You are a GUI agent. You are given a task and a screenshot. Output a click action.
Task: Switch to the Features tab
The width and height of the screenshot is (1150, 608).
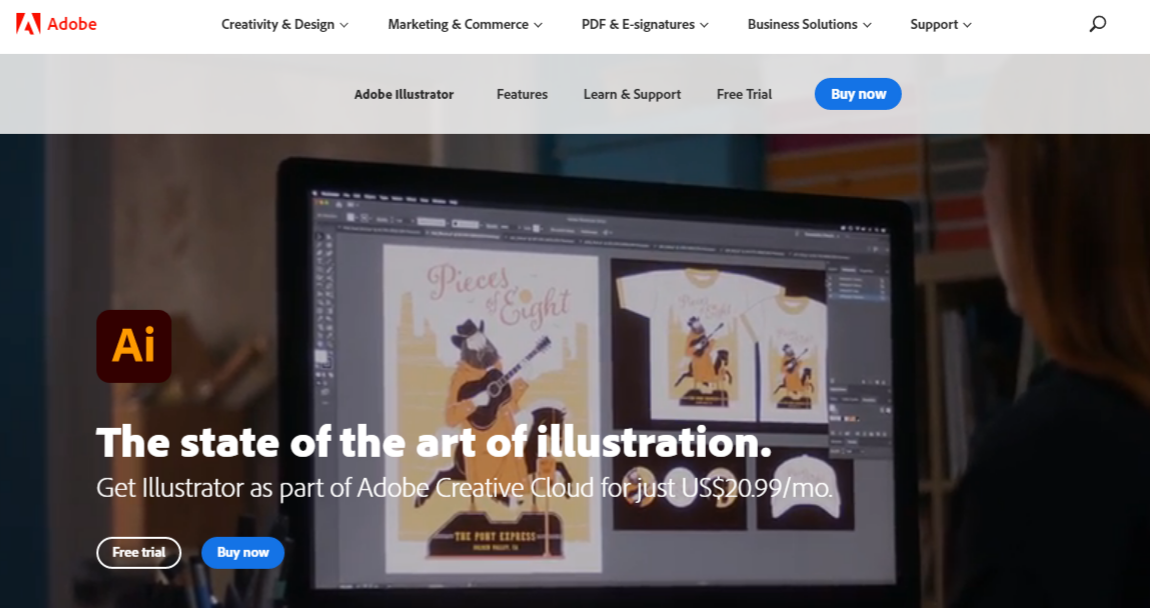521,94
